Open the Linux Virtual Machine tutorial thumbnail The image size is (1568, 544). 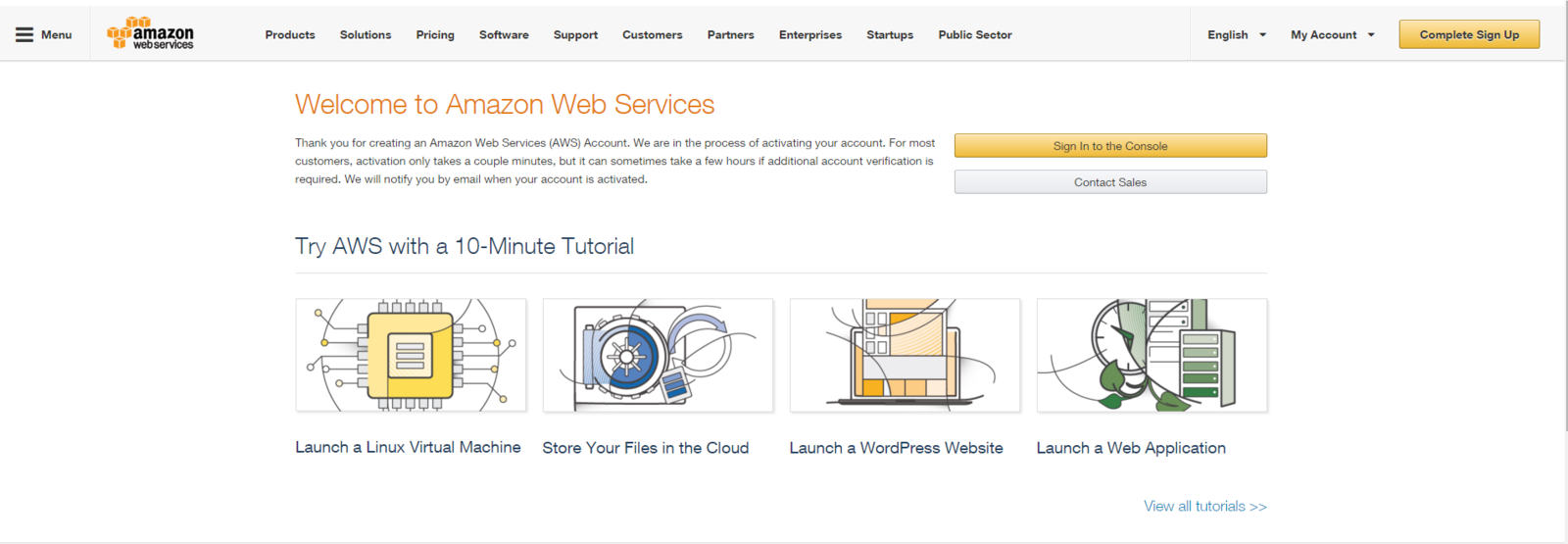click(x=411, y=355)
